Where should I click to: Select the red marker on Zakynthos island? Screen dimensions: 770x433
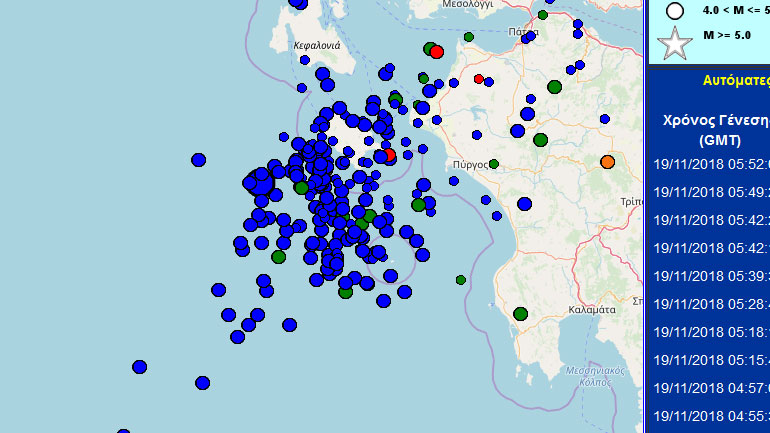389,155
